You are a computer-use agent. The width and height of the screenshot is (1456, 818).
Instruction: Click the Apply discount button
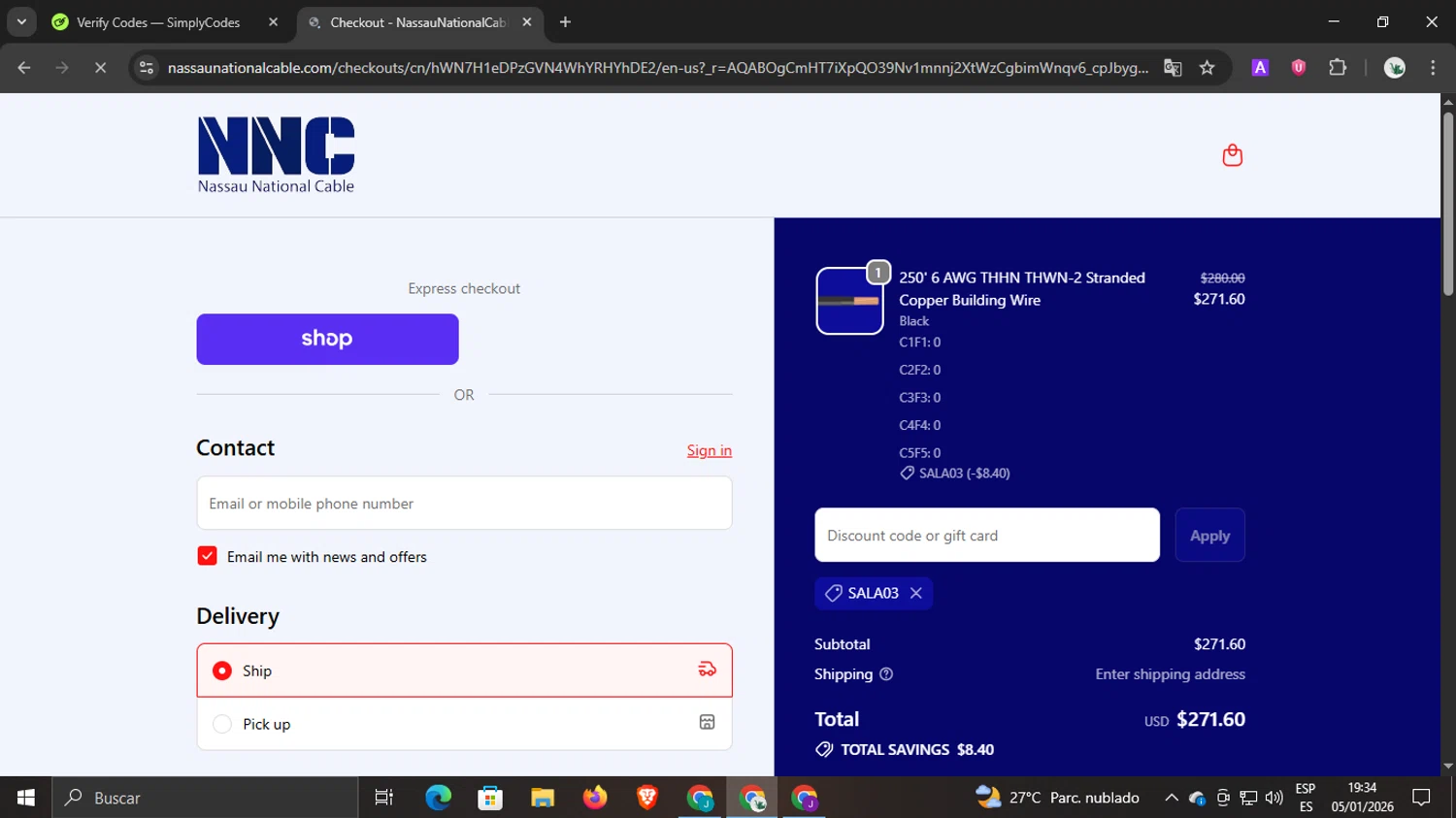[x=1209, y=535]
